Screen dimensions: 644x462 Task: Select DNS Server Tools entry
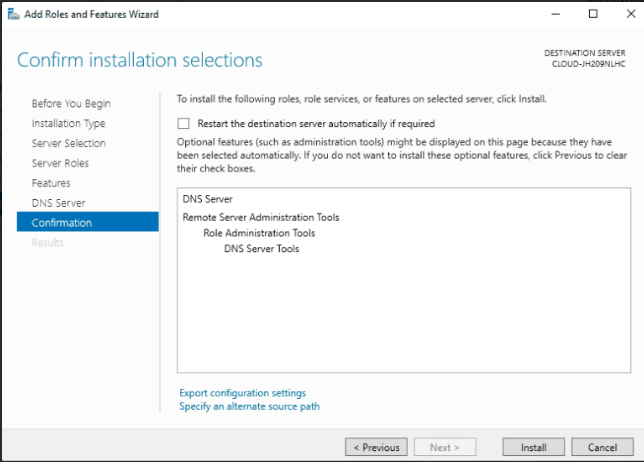click(262, 248)
